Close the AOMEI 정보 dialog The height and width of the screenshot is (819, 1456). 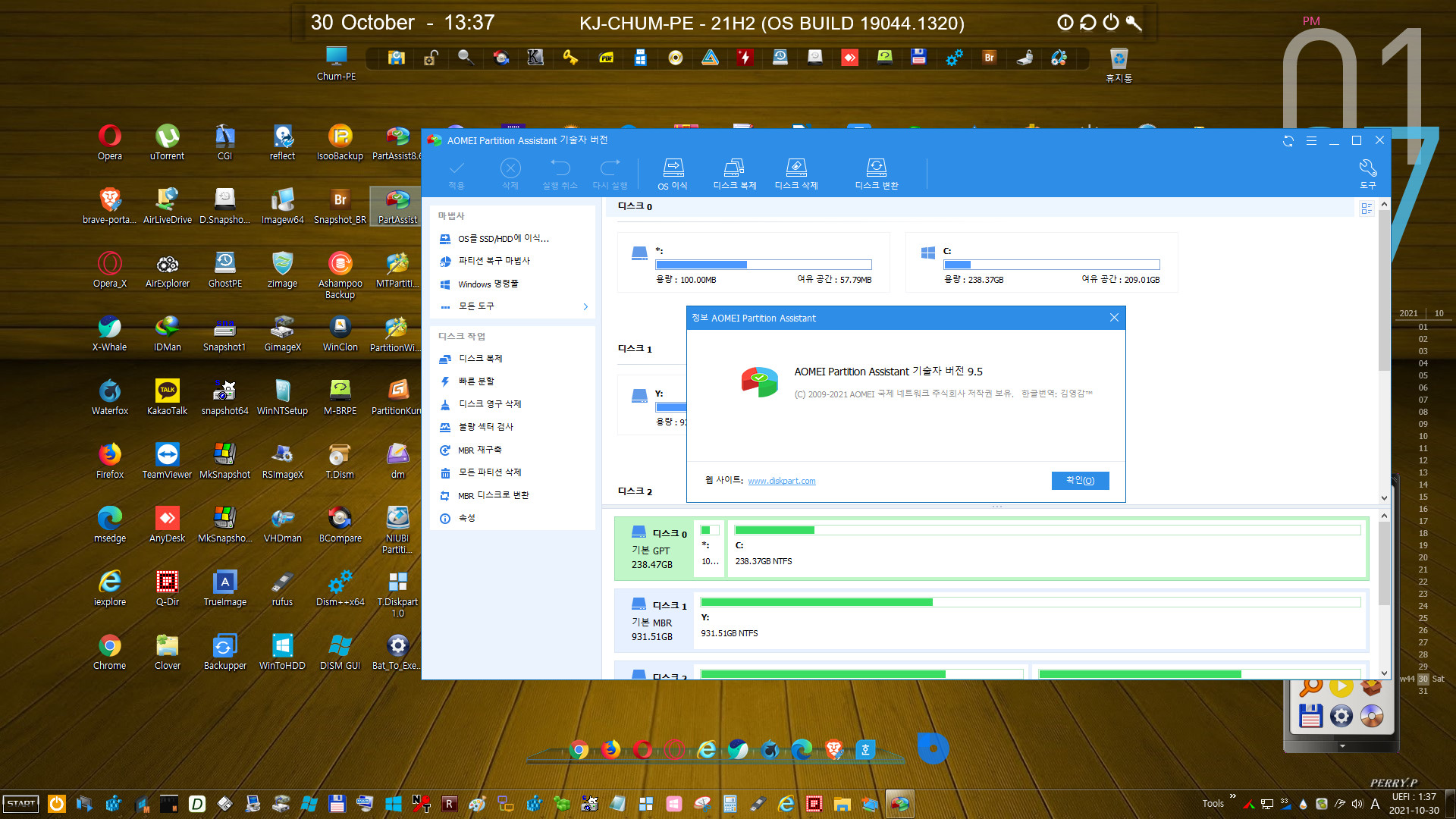click(x=1114, y=318)
